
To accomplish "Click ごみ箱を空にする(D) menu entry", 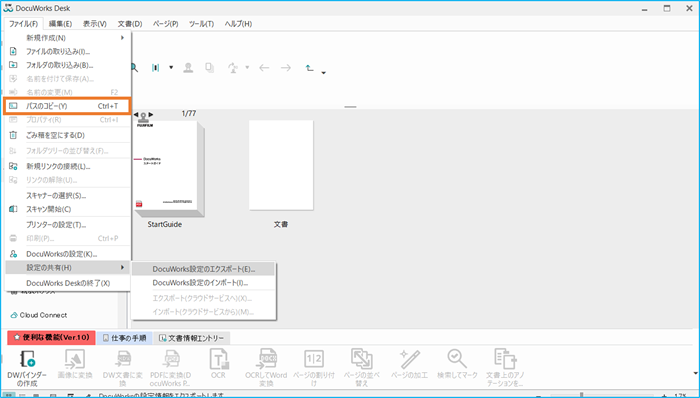I will [x=67, y=135].
